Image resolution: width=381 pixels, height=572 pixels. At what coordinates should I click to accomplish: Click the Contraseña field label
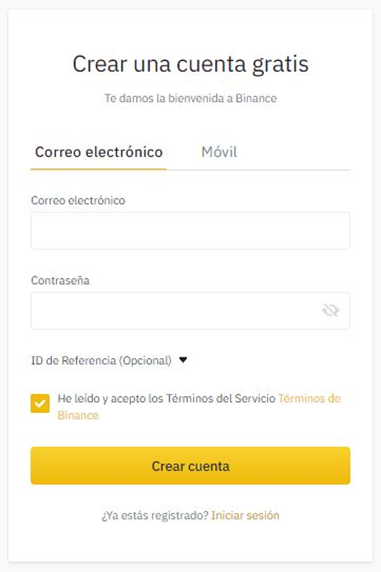pyautogui.click(x=60, y=280)
